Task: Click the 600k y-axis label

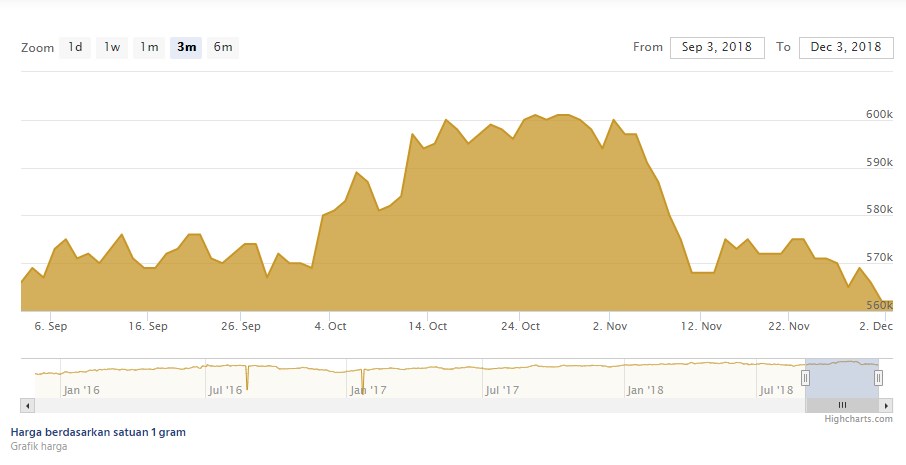Action: coord(879,114)
